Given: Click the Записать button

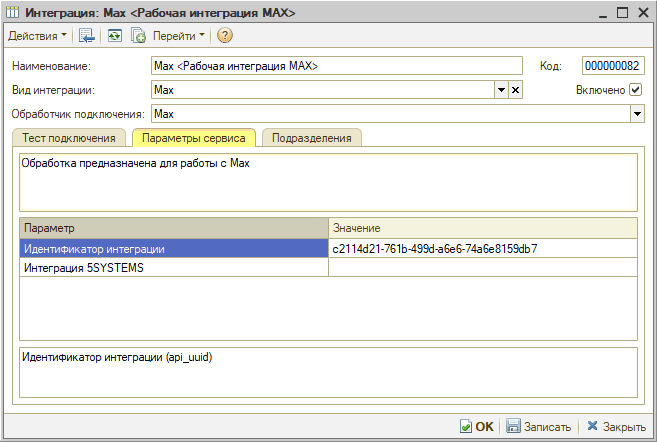Looking at the screenshot, I should [538, 426].
